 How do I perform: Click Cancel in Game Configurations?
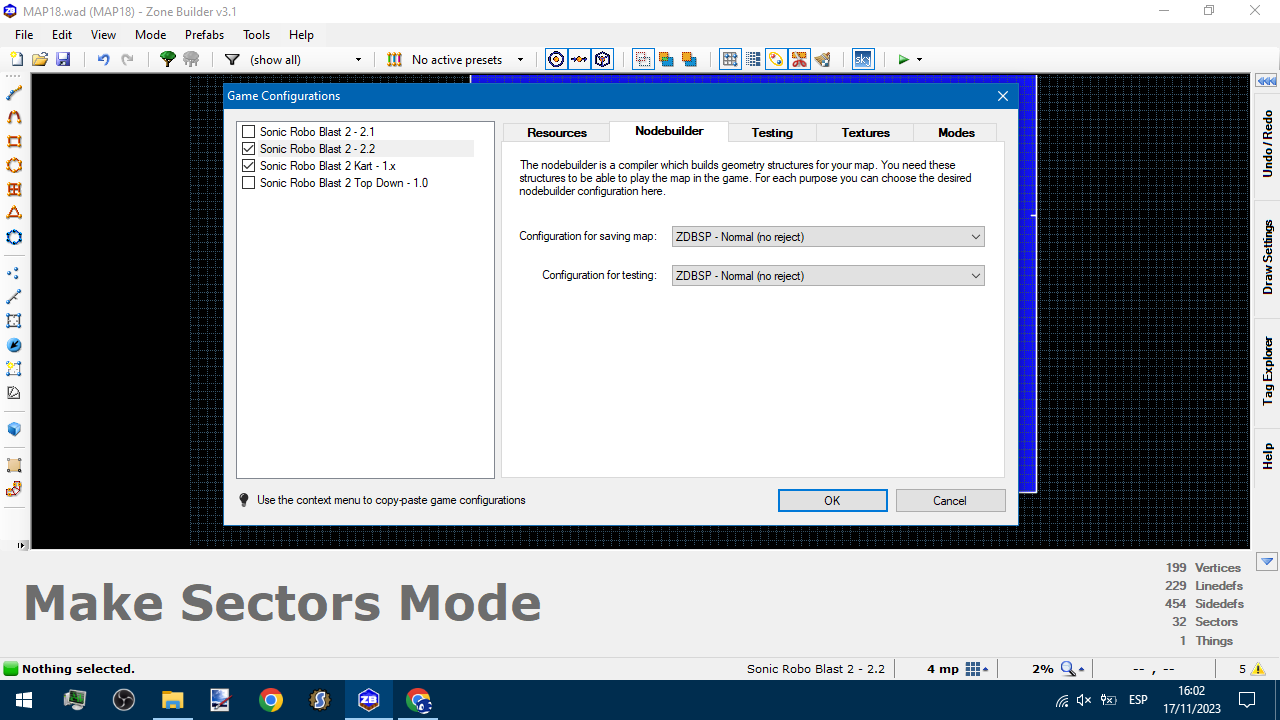(950, 501)
